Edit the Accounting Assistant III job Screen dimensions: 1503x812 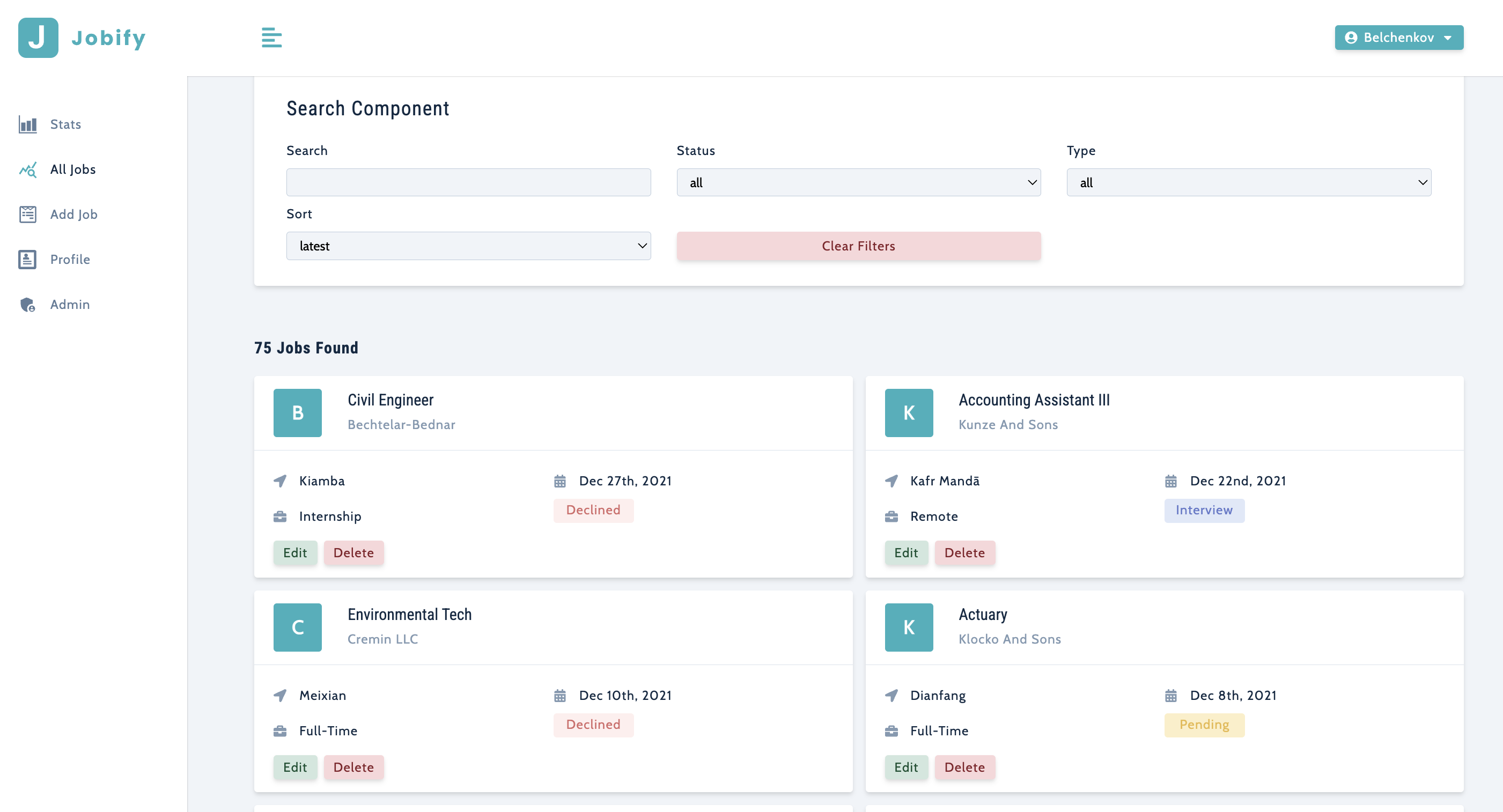tap(905, 553)
